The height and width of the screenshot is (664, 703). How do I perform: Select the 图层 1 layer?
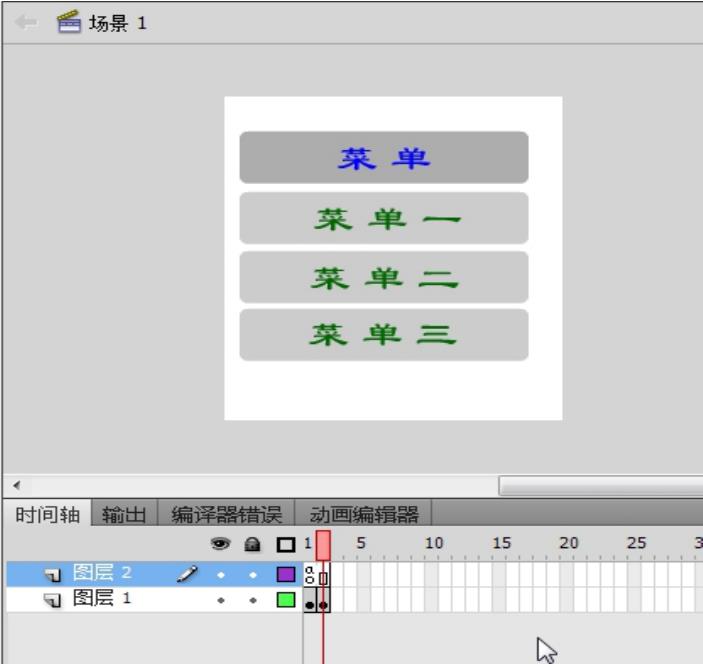155,599
